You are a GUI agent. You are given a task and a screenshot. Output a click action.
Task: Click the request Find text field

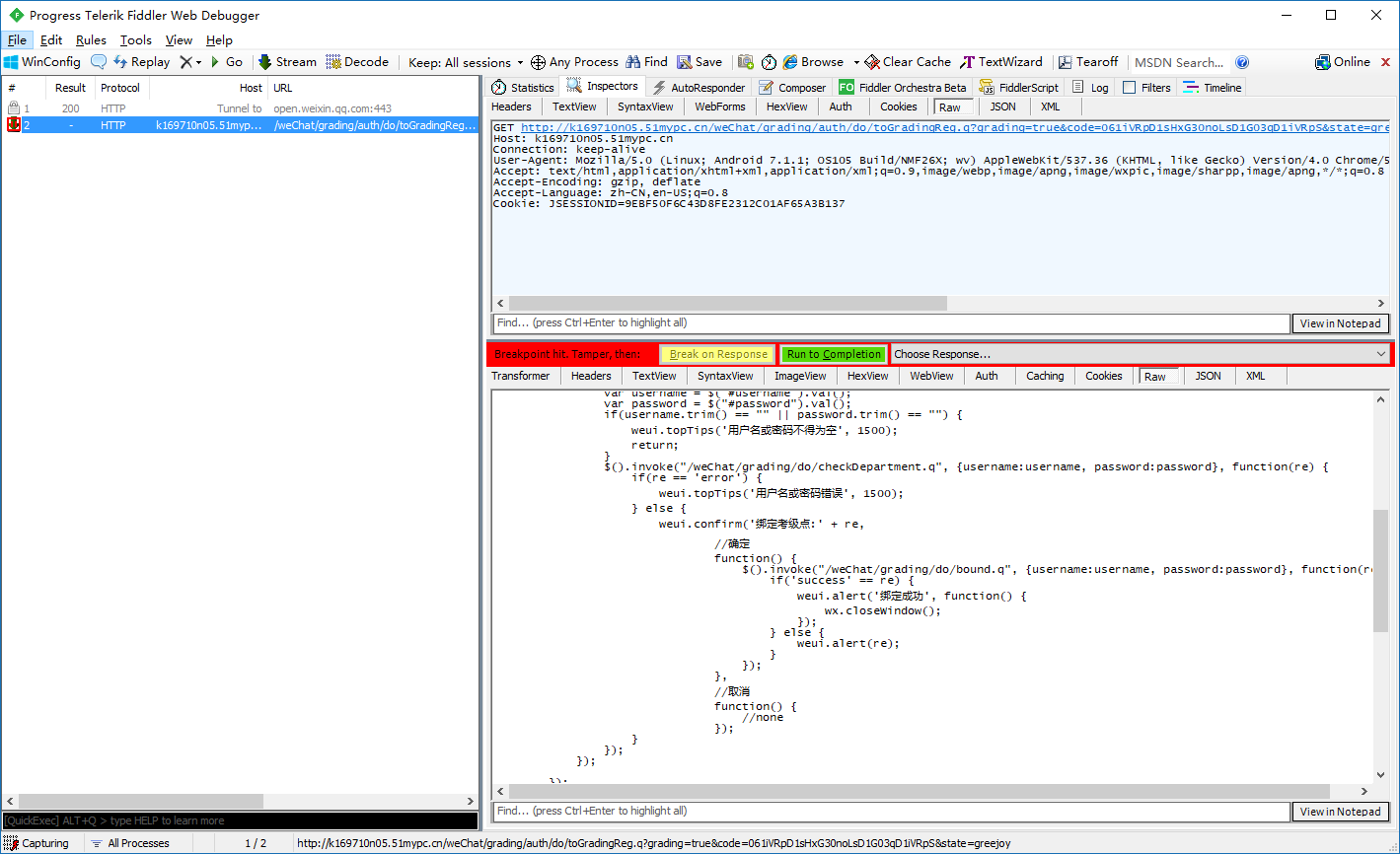click(892, 323)
